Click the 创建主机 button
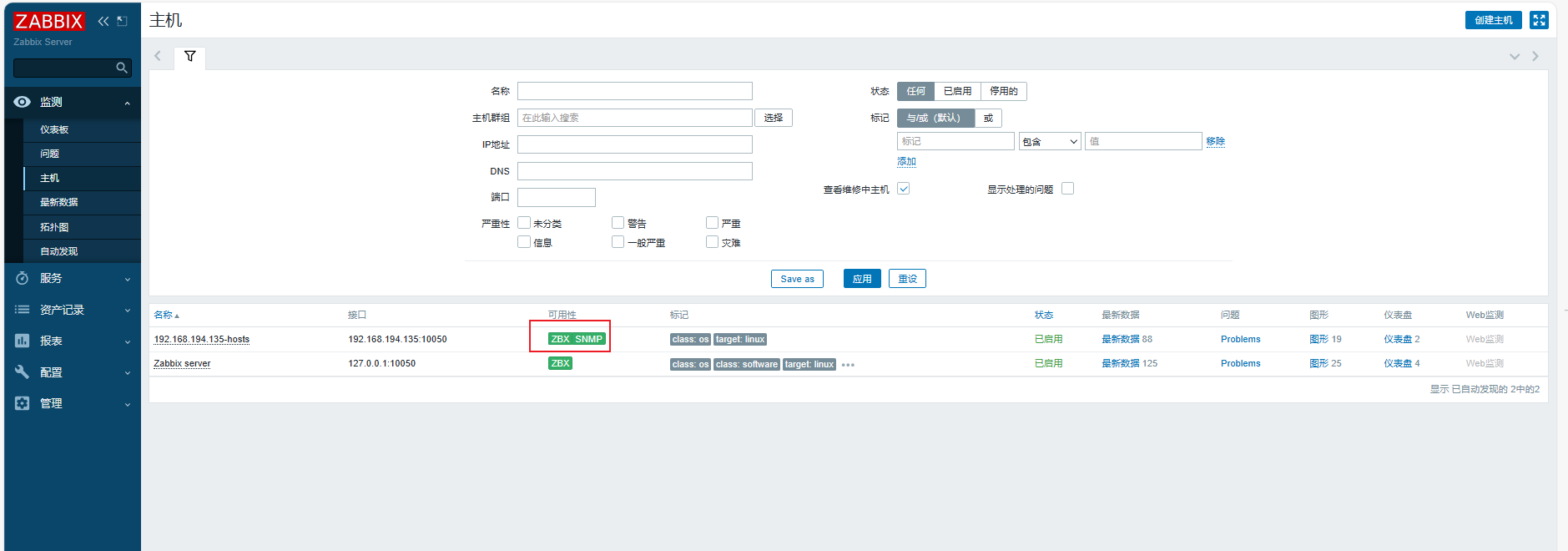Viewport: 1568px width, 551px height. pyautogui.click(x=1493, y=20)
